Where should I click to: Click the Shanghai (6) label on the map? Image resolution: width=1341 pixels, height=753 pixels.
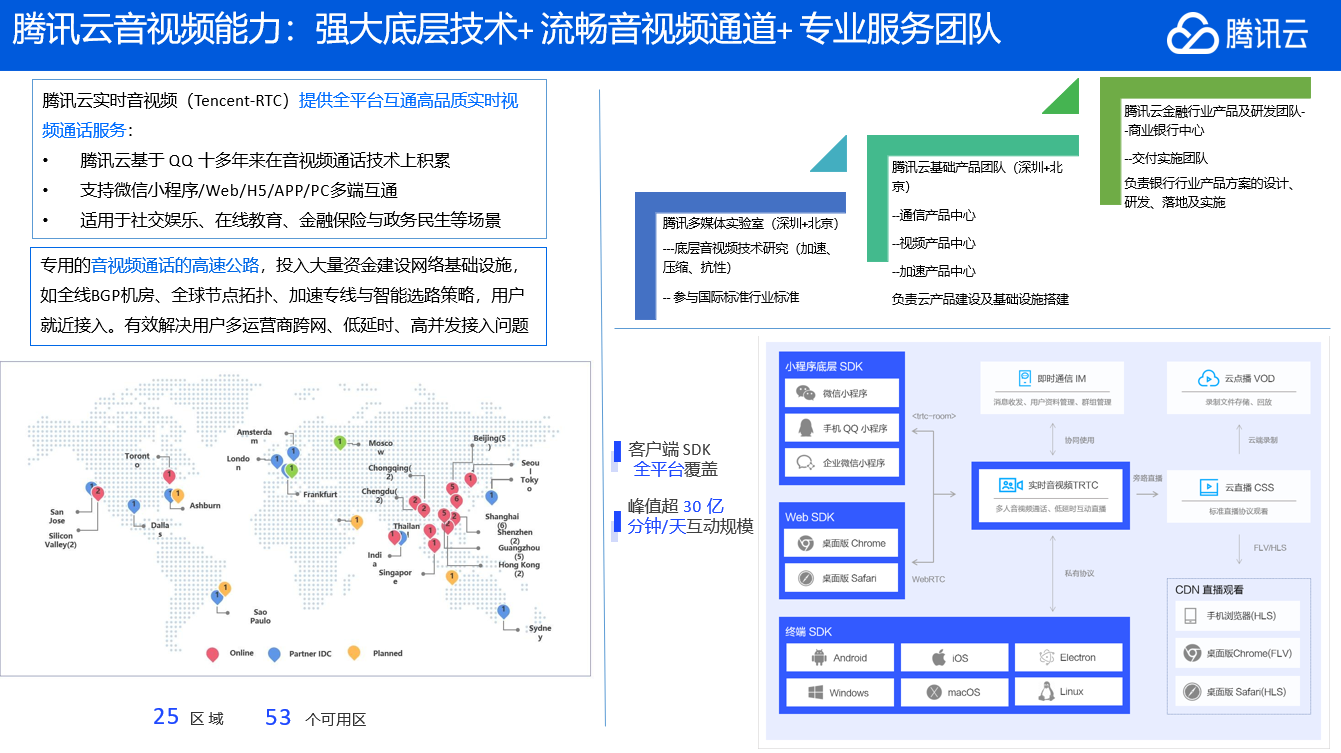502,520
